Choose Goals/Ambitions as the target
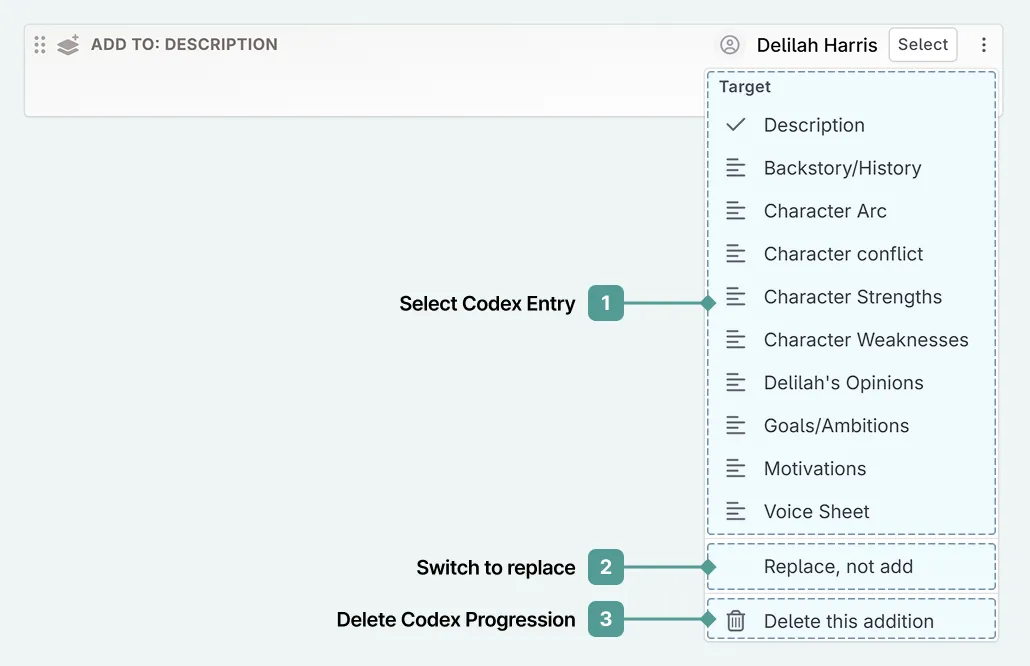The width and height of the screenshot is (1030, 666). 836,425
